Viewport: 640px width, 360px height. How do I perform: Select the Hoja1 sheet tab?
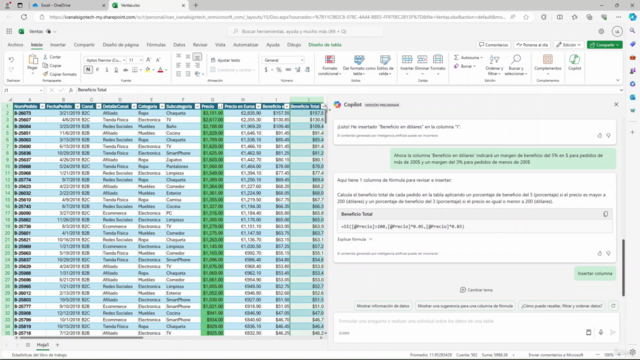(x=43, y=345)
